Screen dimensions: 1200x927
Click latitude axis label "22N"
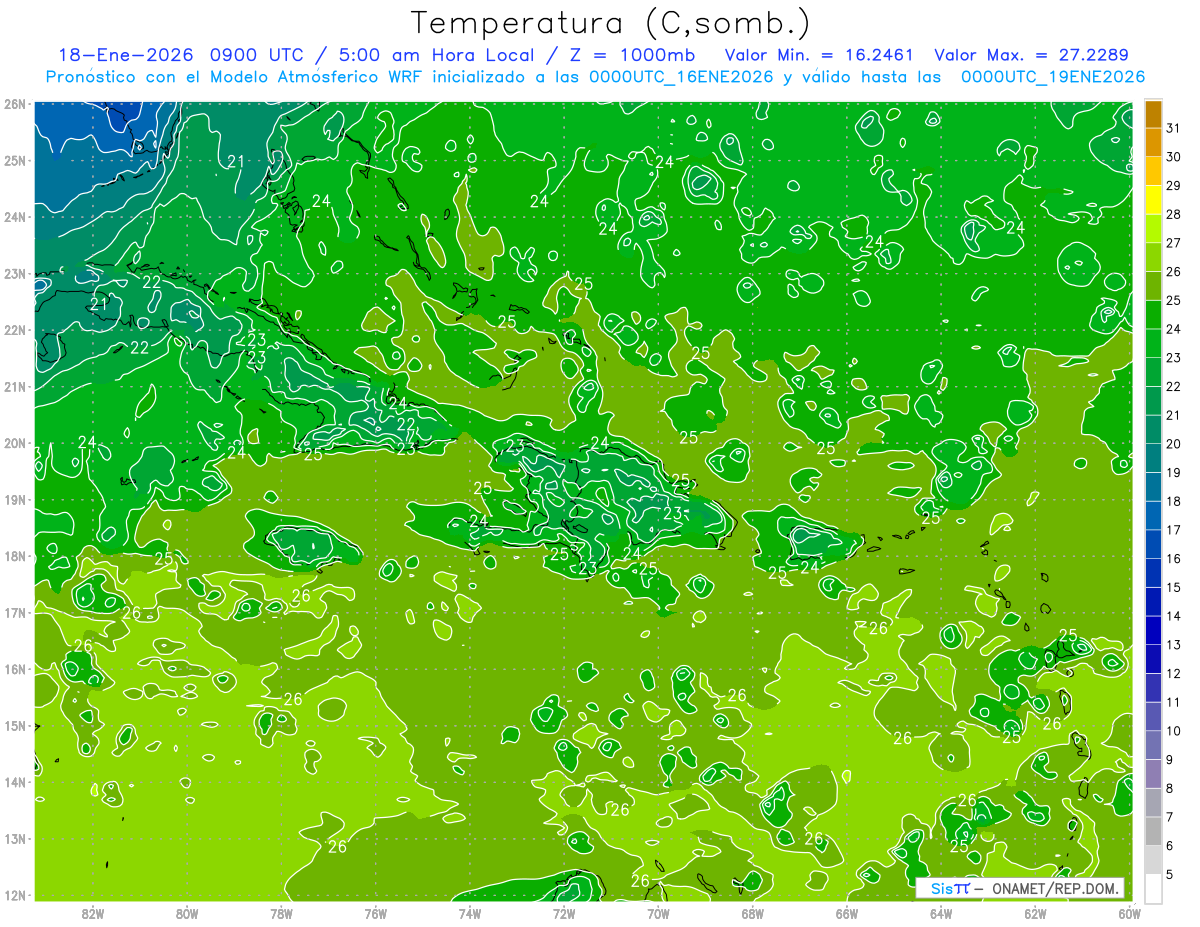click(15, 330)
